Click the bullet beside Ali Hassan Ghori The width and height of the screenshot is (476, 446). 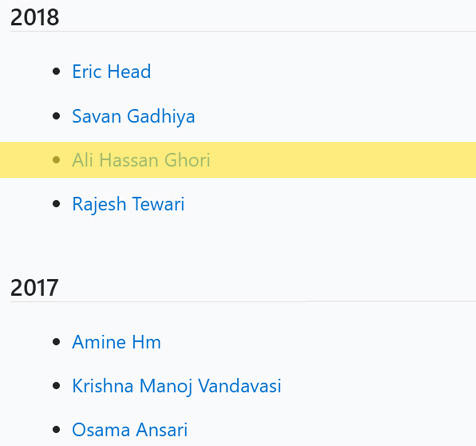(56, 160)
